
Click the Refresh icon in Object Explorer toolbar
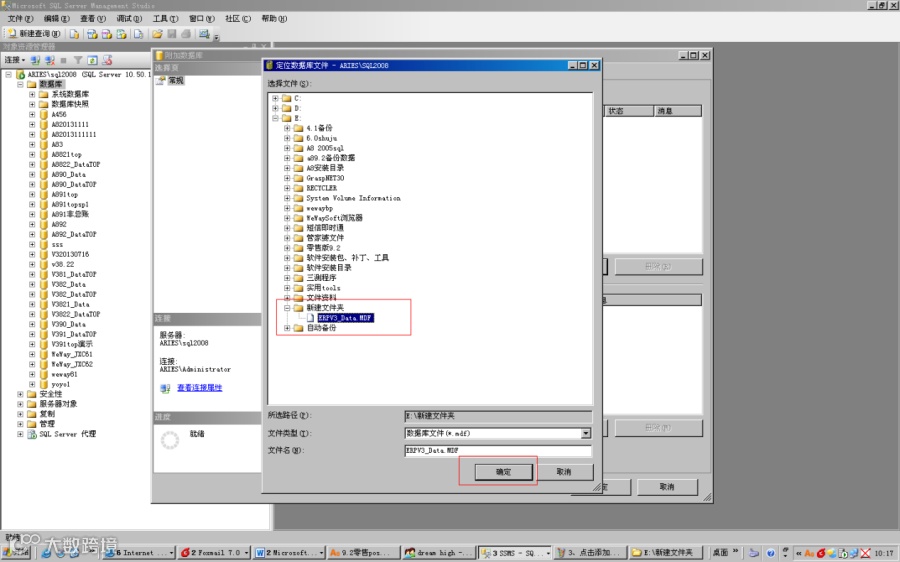[x=92, y=60]
